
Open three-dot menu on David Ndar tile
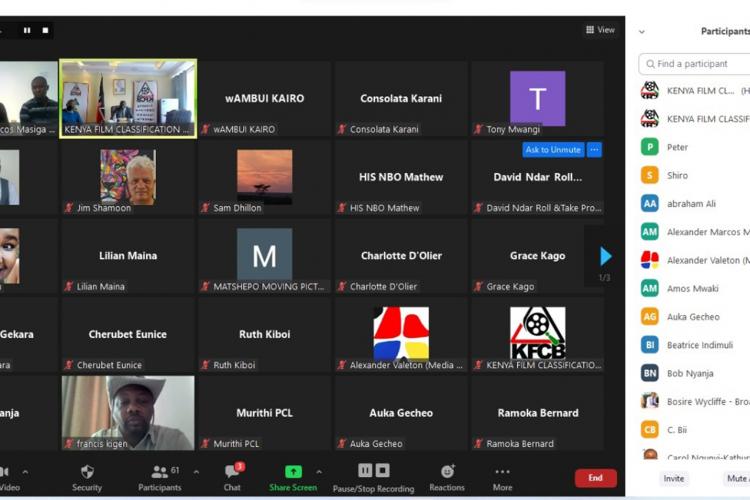tap(594, 150)
